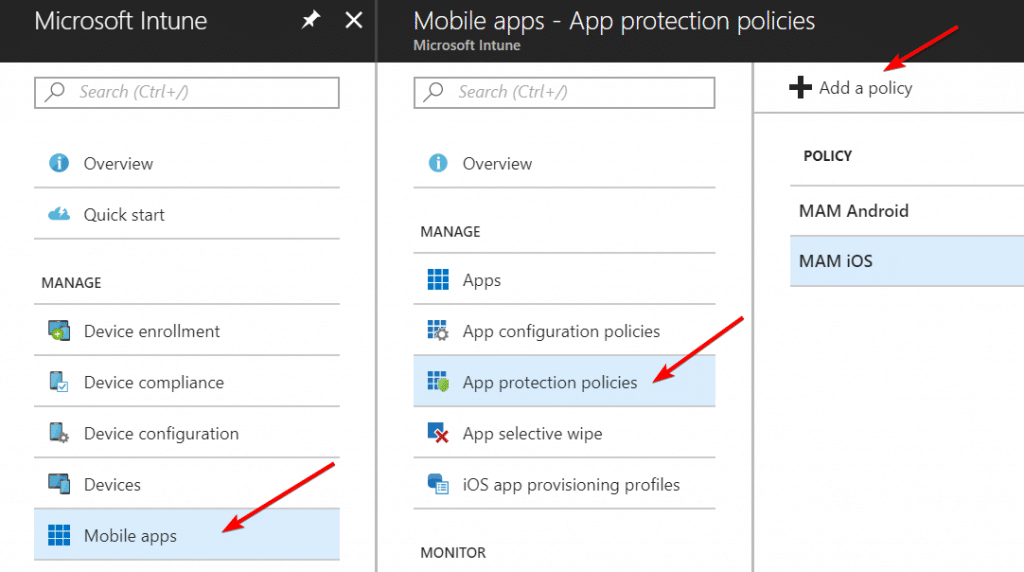The width and height of the screenshot is (1024, 572).
Task: Click the Devices icon in left menu
Action: [x=59, y=485]
